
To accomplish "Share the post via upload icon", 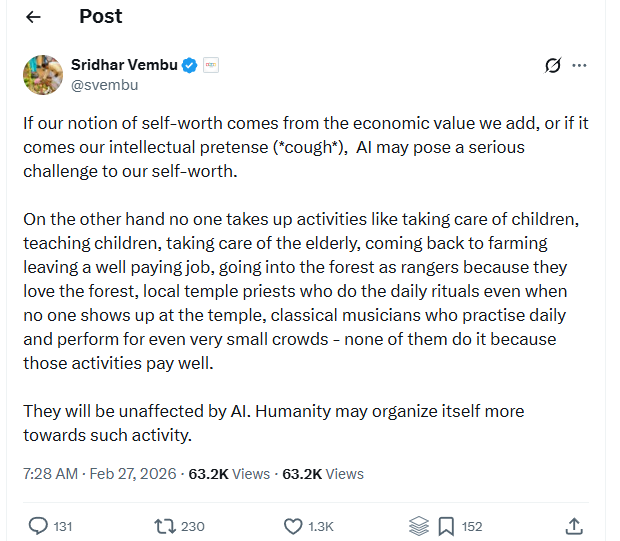I will (574, 525).
